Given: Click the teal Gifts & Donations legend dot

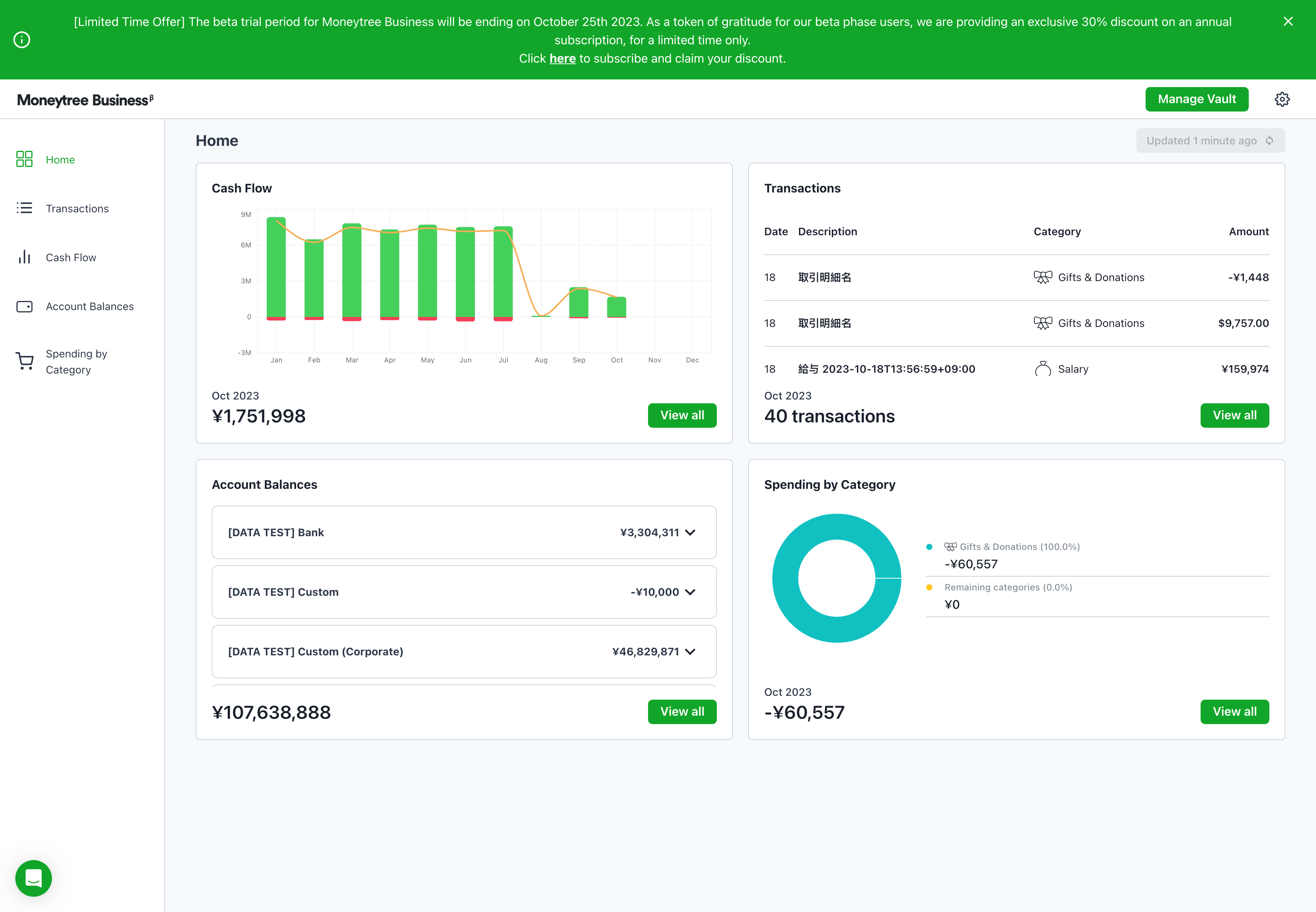Looking at the screenshot, I should tap(930, 547).
